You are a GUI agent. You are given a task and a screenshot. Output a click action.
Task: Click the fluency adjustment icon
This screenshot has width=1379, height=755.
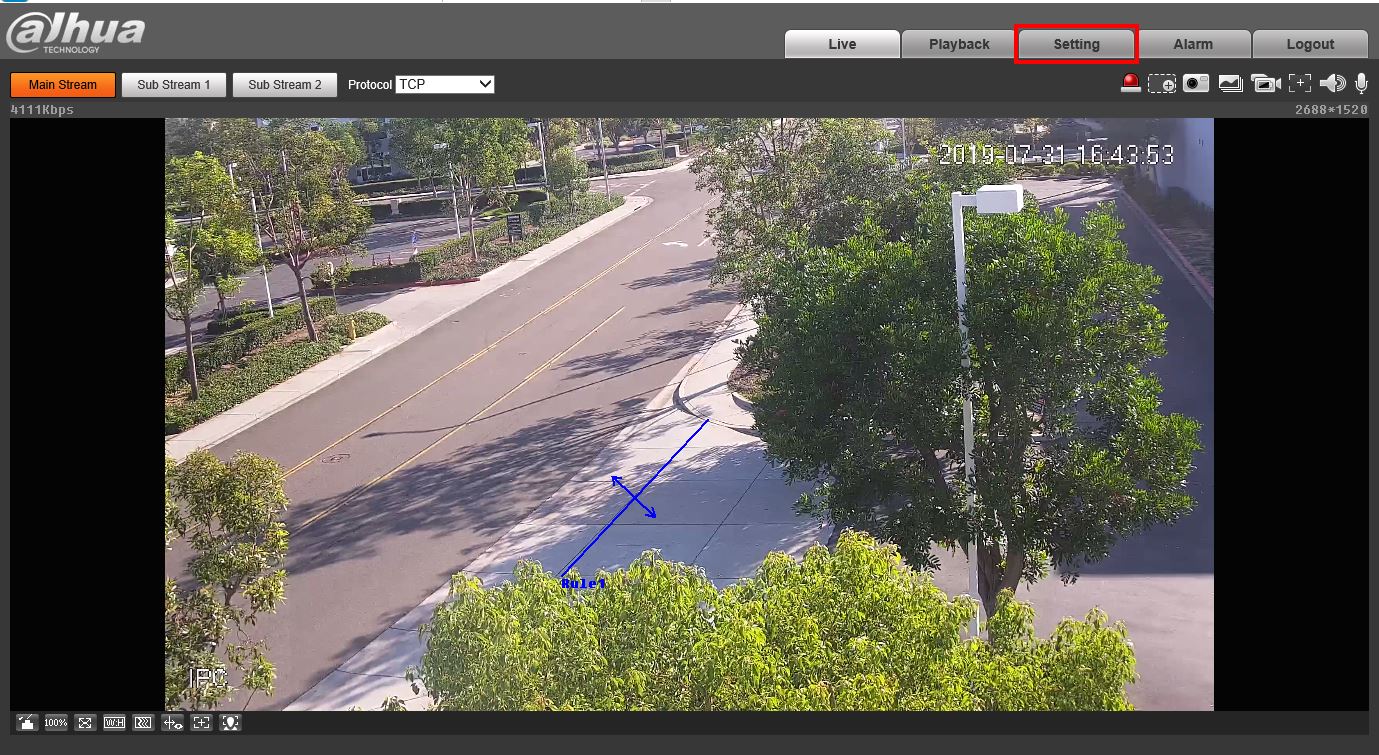[143, 723]
